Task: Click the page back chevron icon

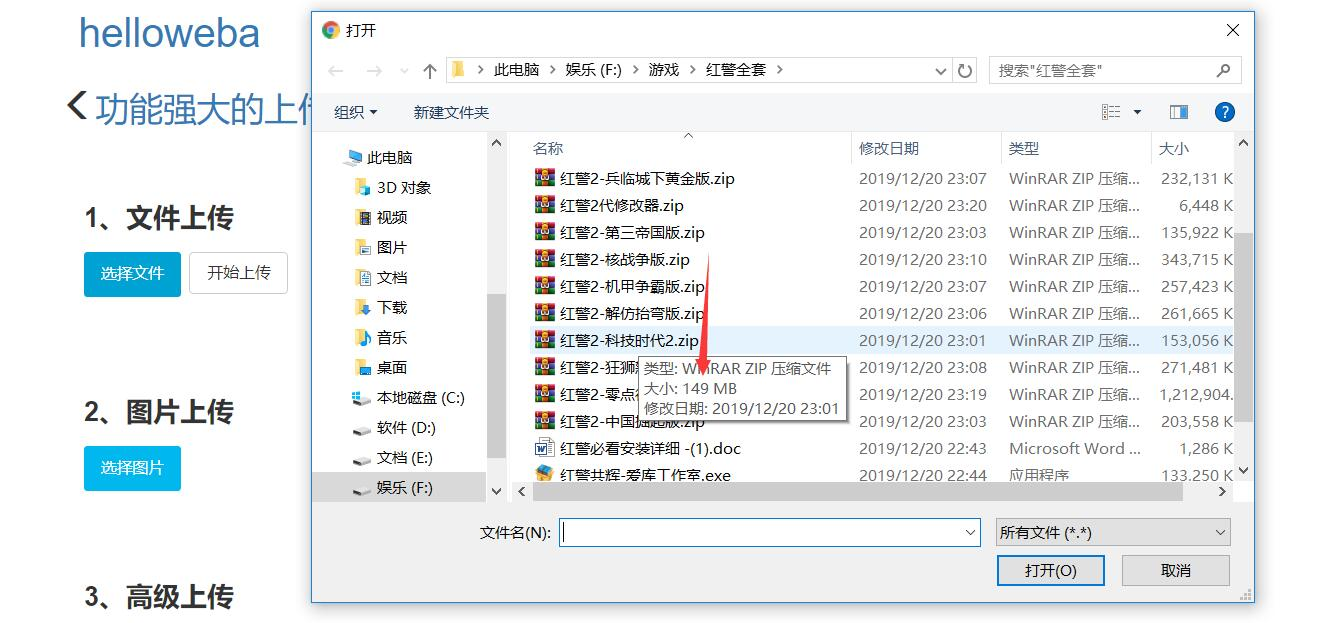Action: [76, 105]
